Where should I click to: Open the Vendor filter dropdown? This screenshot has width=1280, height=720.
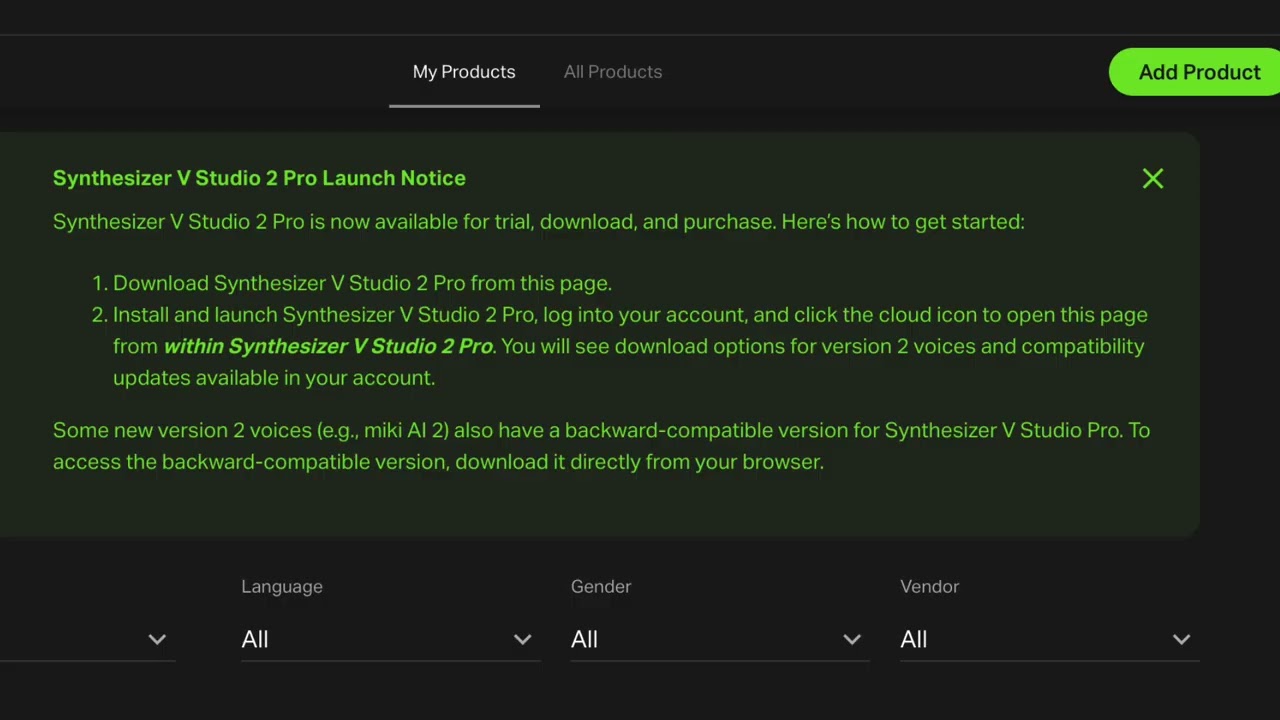click(x=1049, y=639)
